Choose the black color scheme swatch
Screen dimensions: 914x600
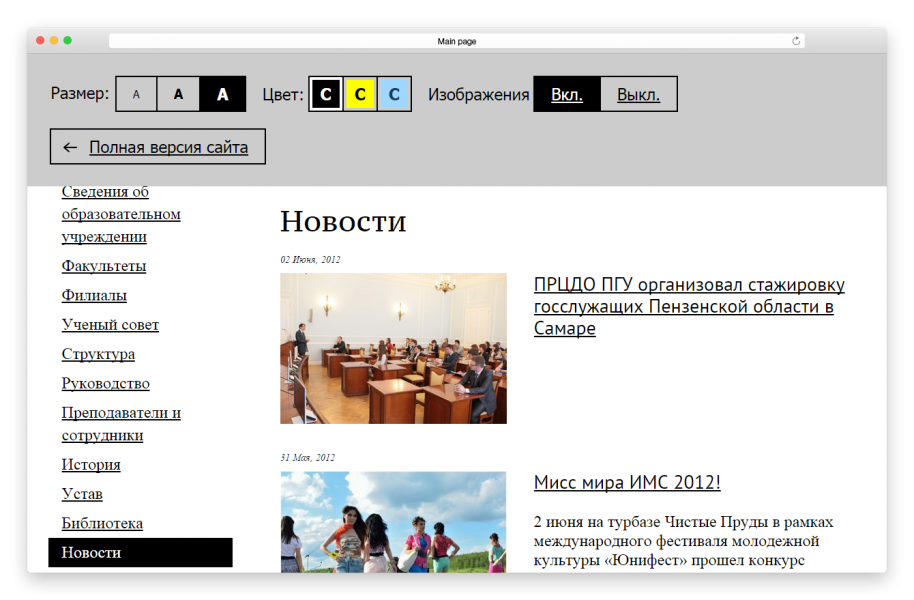click(x=326, y=94)
